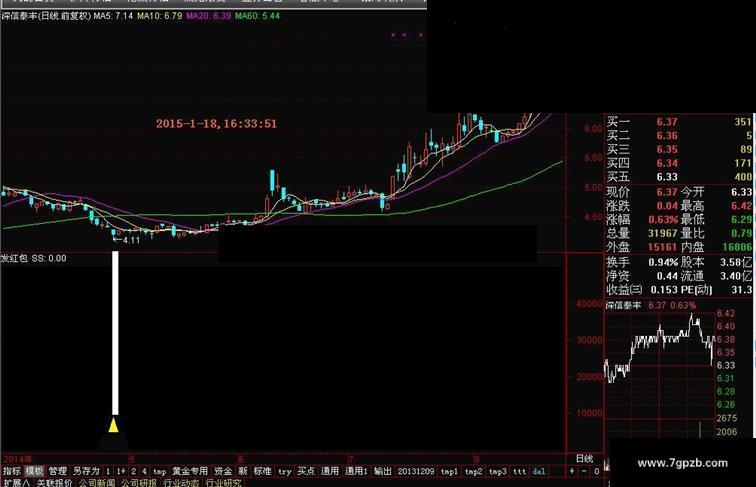Image resolution: width=756 pixels, height=487 pixels.
Task: Open the 指标 tab in bottom bar
Action: coord(12,471)
